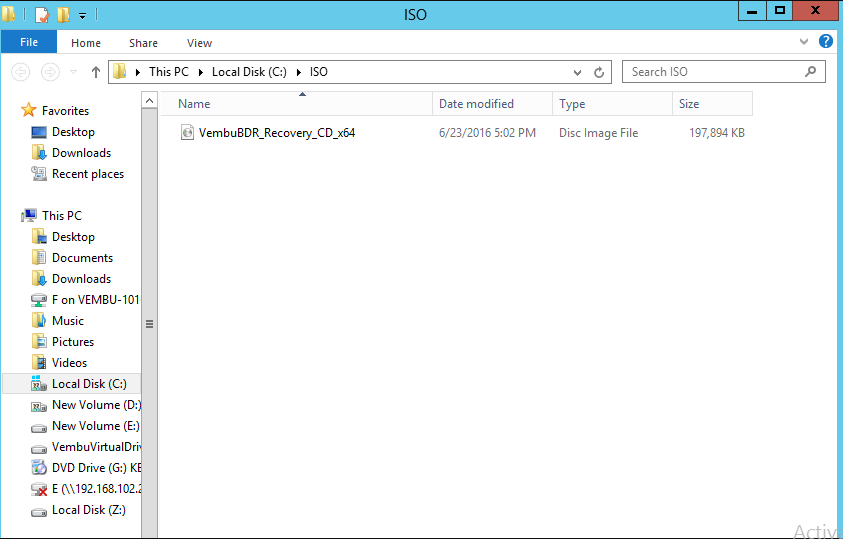Viewport: 843px width, 539px height.
Task: Click the Search ISO field
Action: click(724, 71)
